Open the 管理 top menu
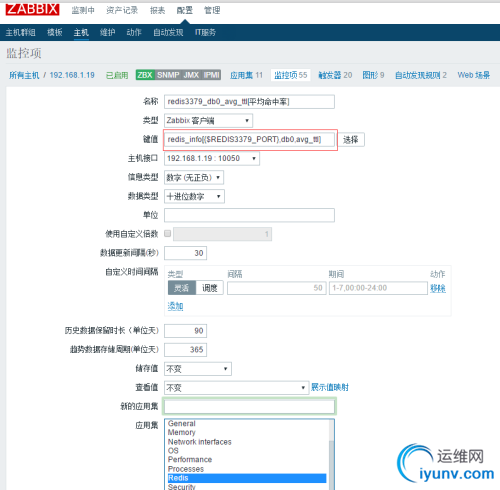500x490 pixels. point(212,10)
